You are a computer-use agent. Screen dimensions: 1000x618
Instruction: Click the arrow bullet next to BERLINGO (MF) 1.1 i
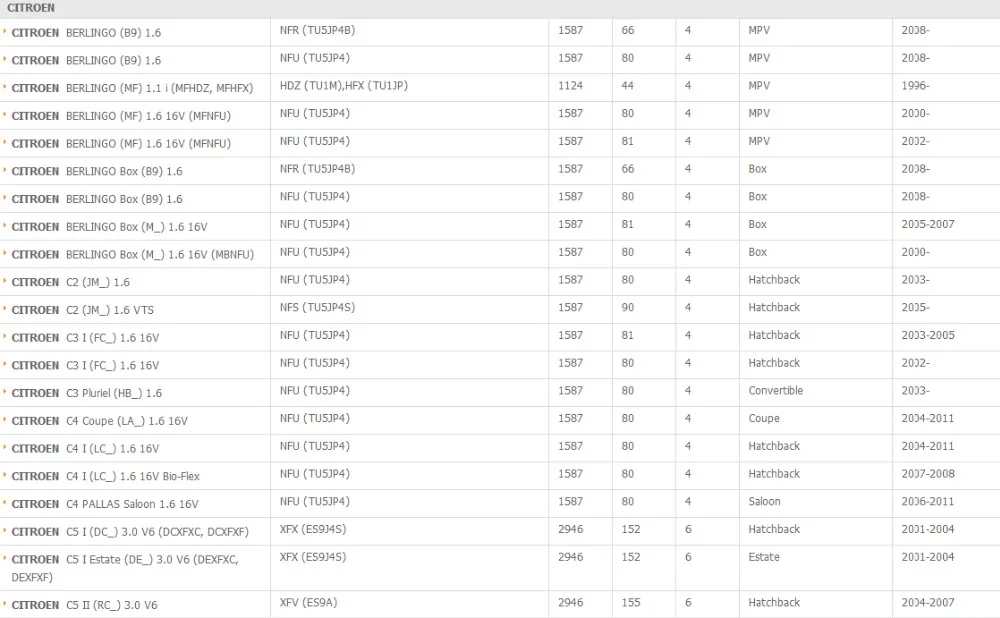pyautogui.click(x=4, y=86)
